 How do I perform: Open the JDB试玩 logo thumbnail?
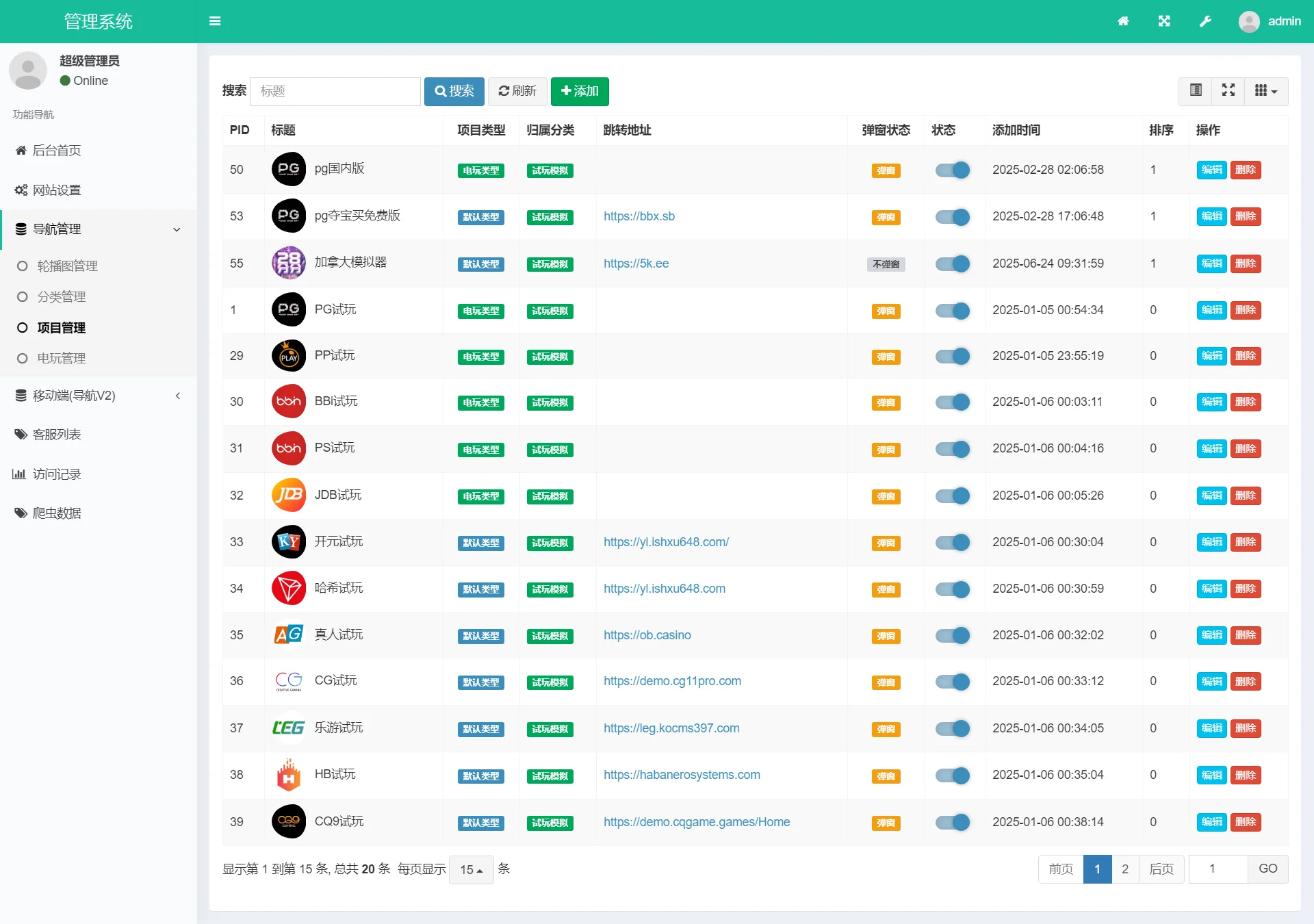[289, 495]
